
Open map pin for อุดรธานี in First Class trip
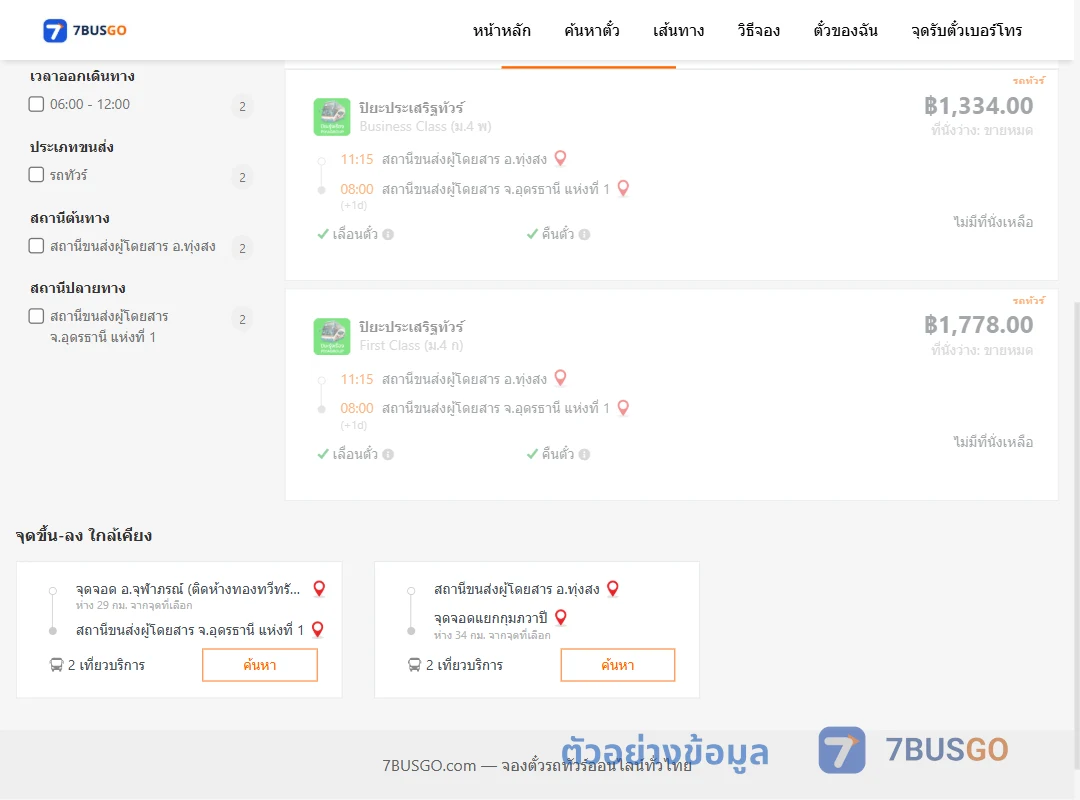(x=623, y=408)
